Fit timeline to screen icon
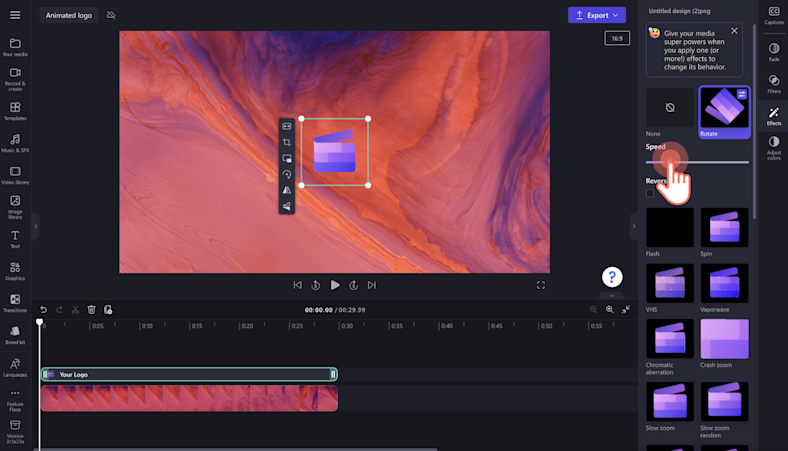The width and height of the screenshot is (788, 451). click(626, 310)
